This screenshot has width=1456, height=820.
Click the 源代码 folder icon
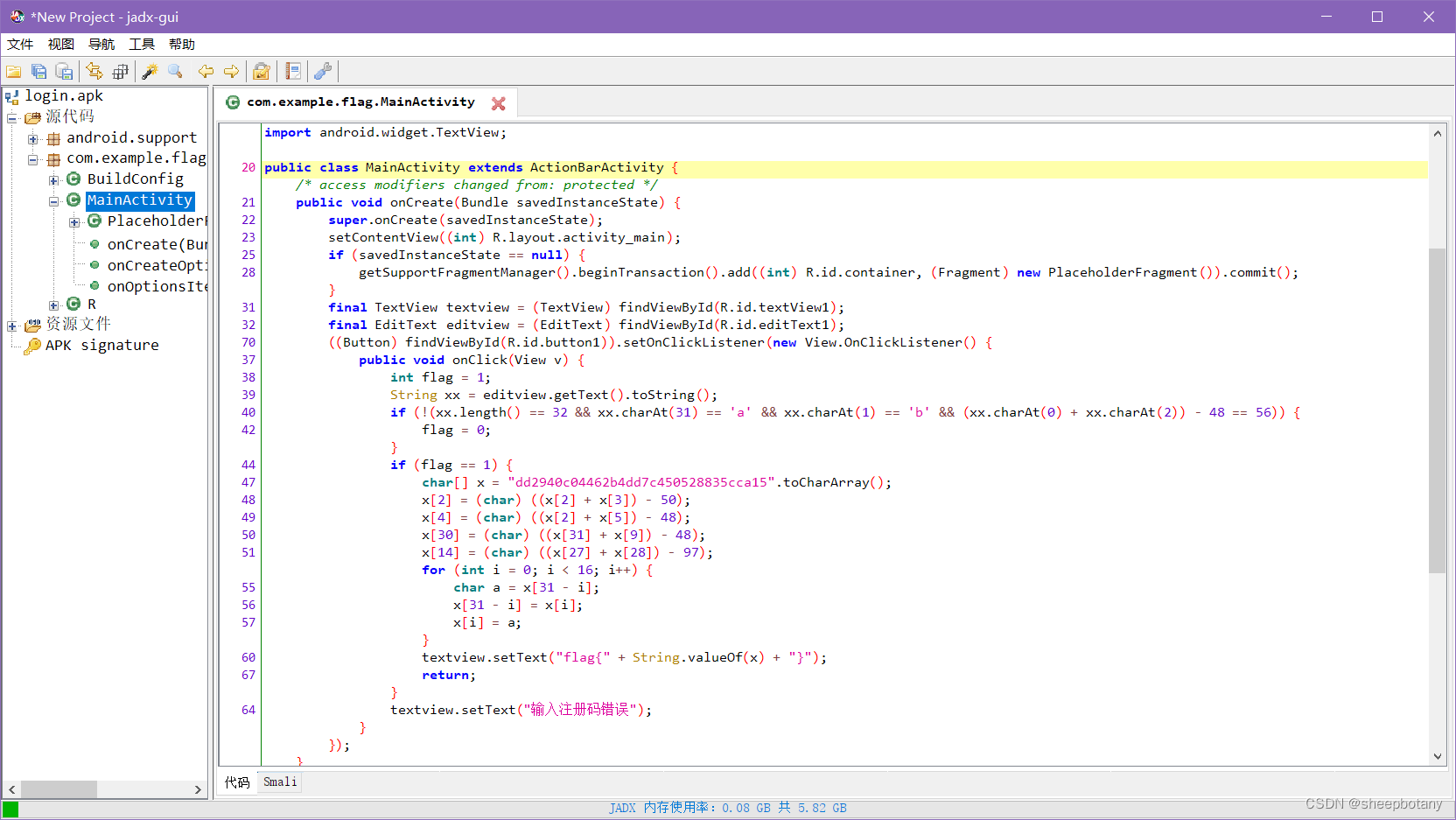pos(32,117)
